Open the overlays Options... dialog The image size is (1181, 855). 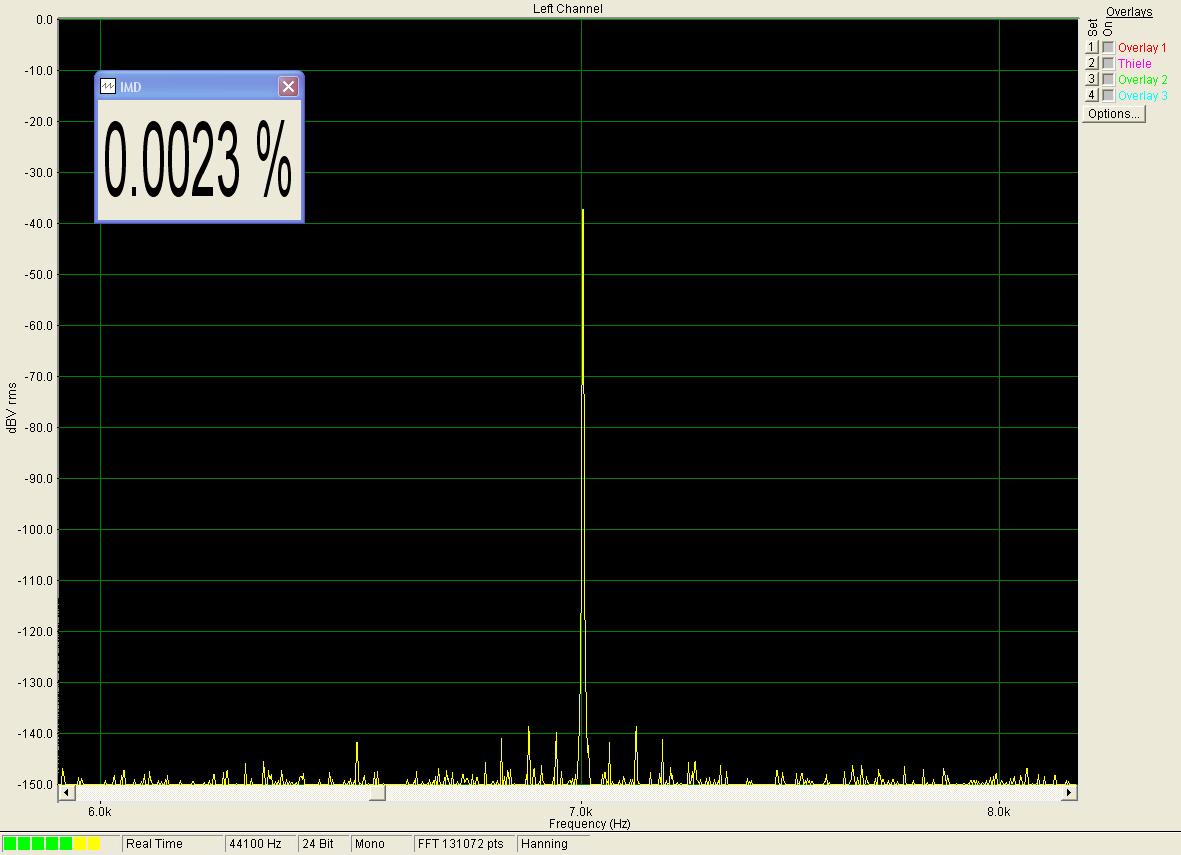1114,114
